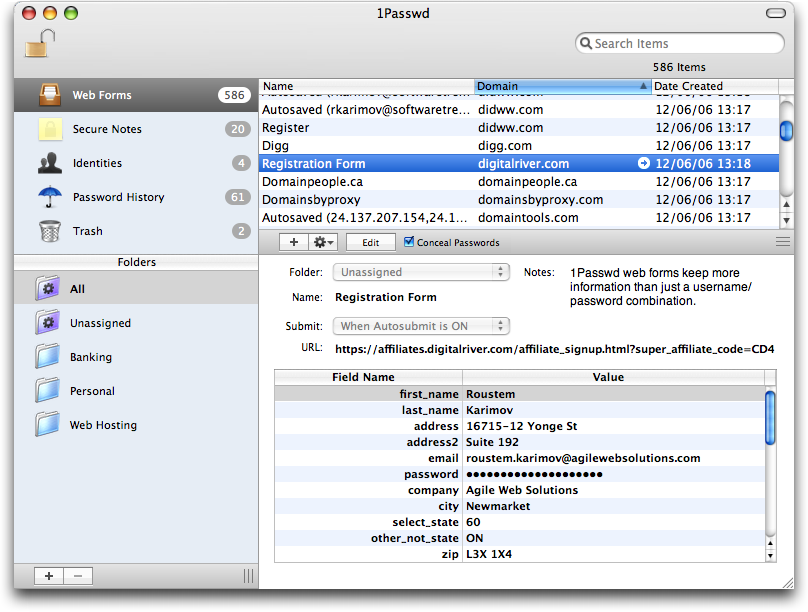Sort list by Domain column

coord(560,87)
